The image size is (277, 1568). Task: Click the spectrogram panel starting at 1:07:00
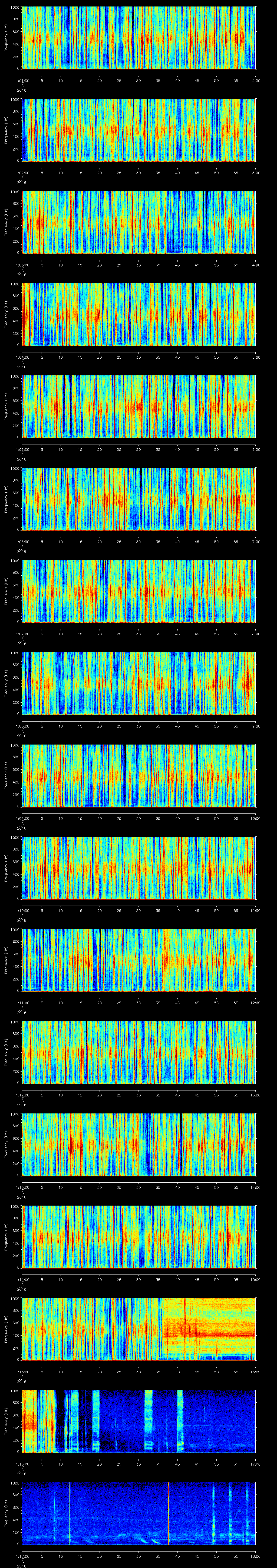tap(138, 591)
